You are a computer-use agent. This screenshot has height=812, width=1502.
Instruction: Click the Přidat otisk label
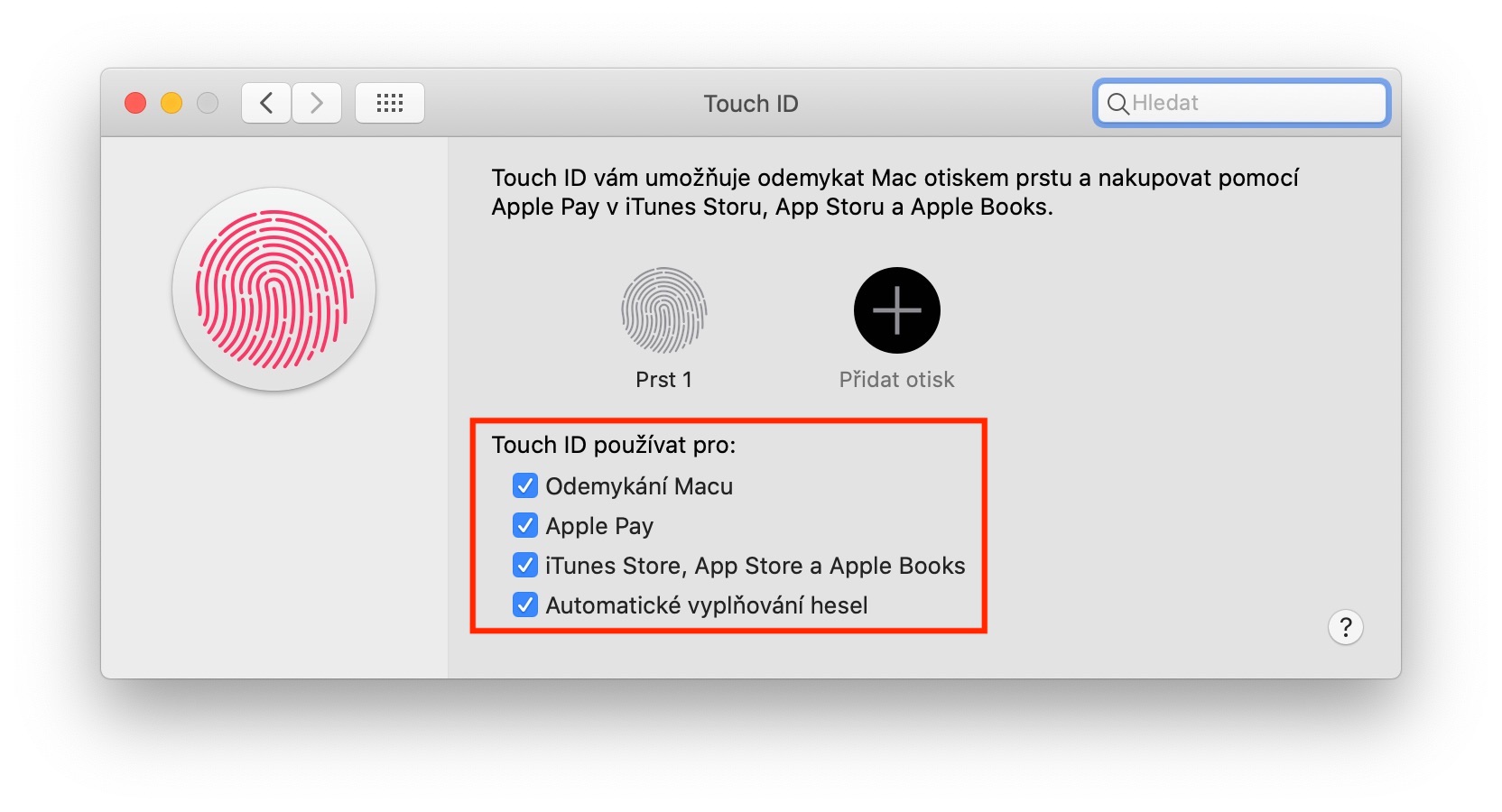click(896, 380)
